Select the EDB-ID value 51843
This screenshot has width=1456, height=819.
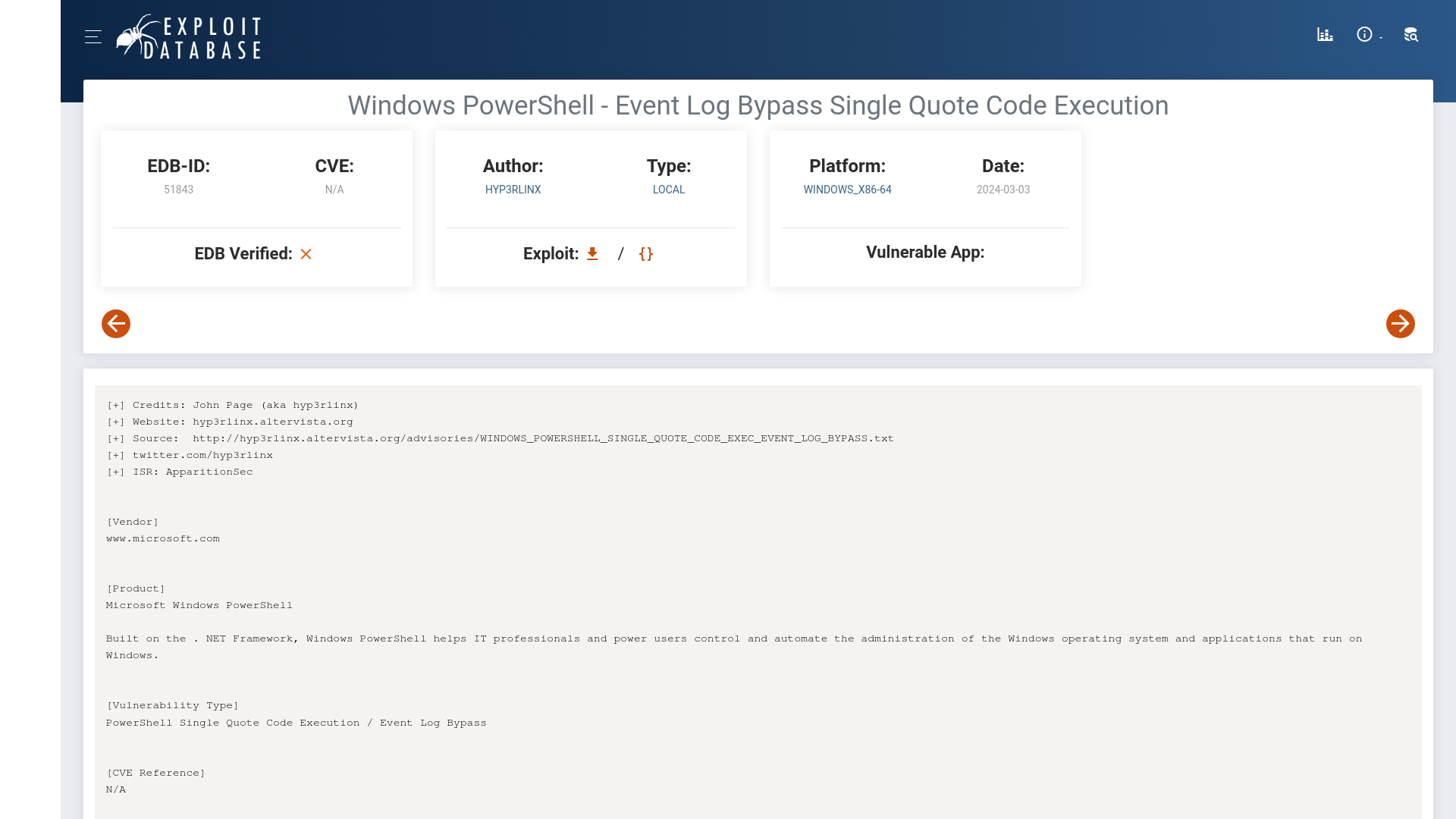pos(179,190)
